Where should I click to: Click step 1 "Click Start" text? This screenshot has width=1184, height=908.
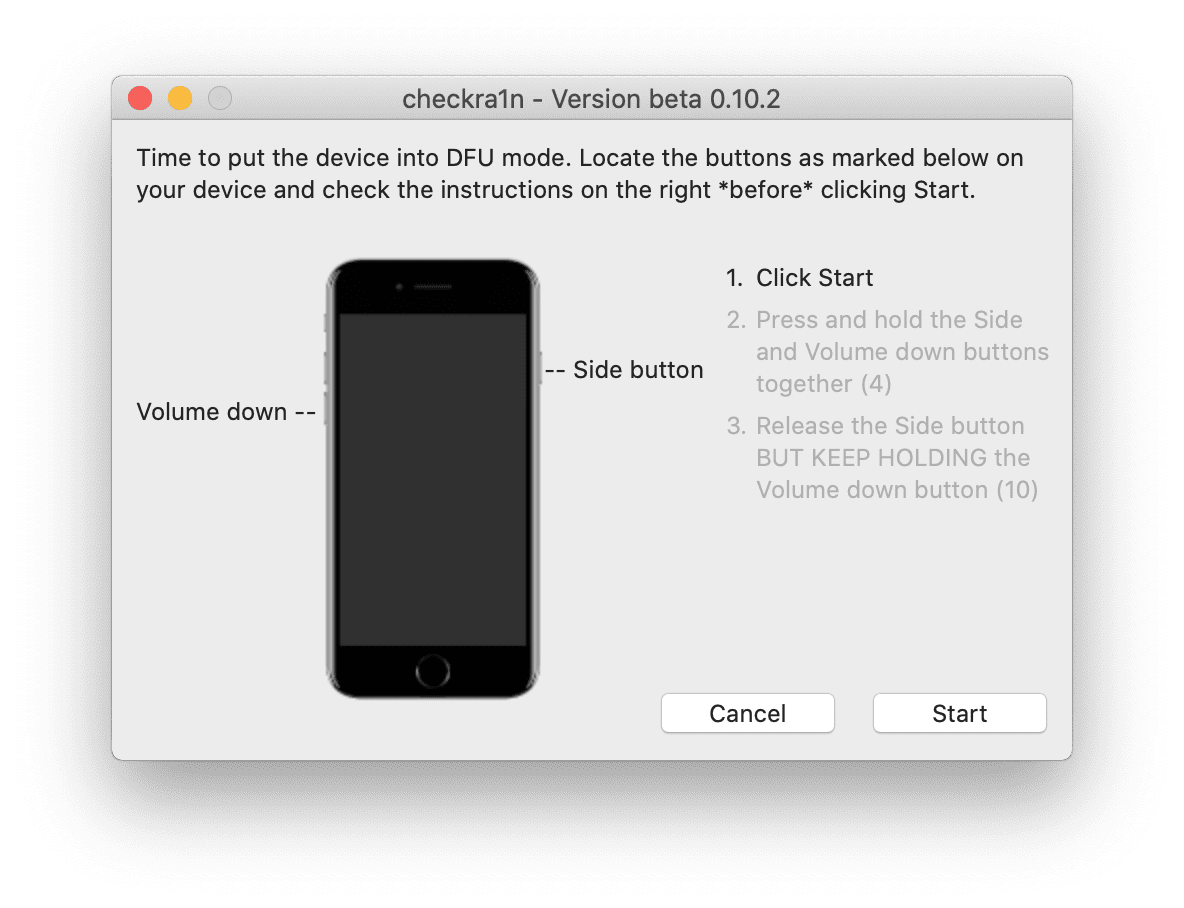coord(814,278)
